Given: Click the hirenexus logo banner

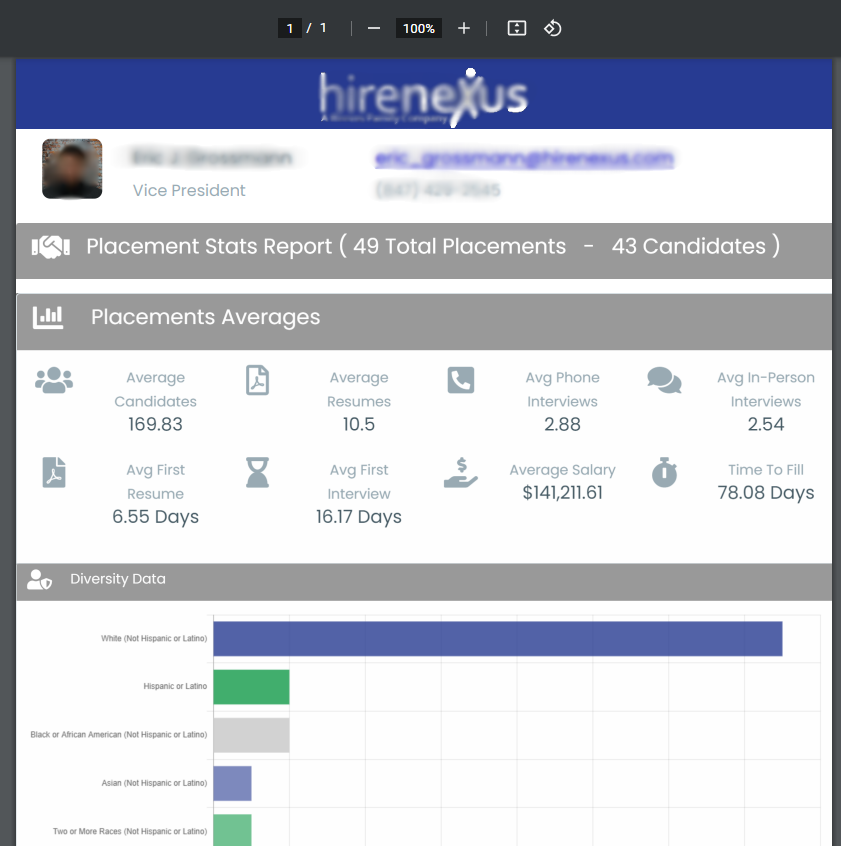Looking at the screenshot, I should [x=423, y=96].
